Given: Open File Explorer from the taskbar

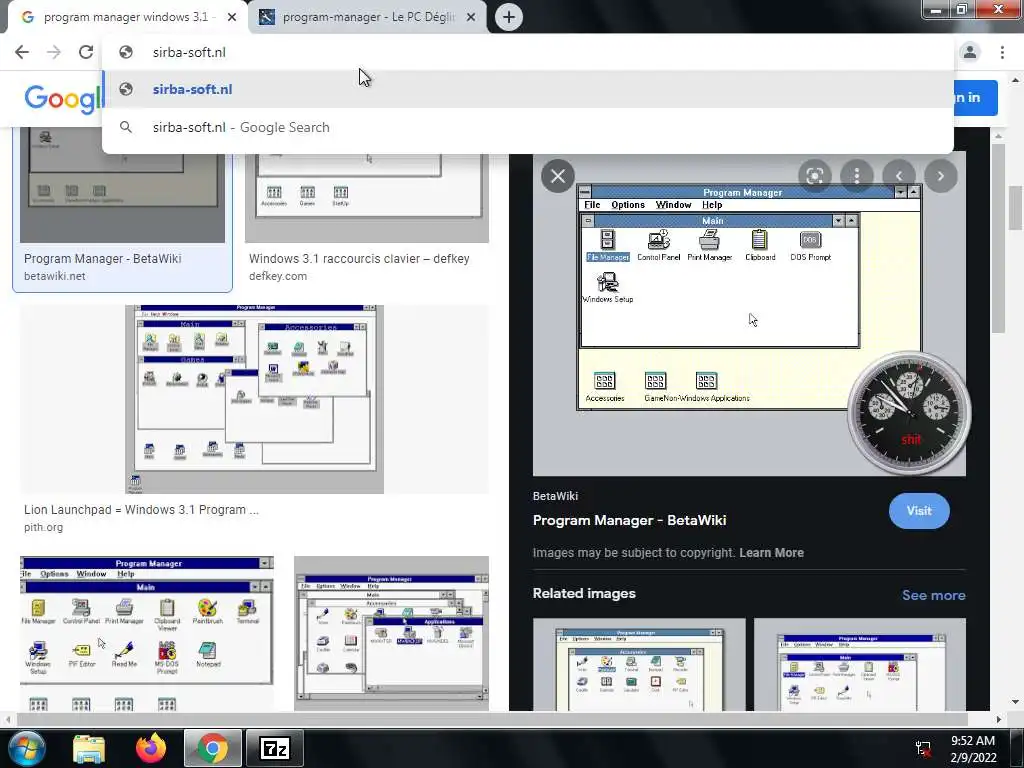Looking at the screenshot, I should (x=89, y=748).
